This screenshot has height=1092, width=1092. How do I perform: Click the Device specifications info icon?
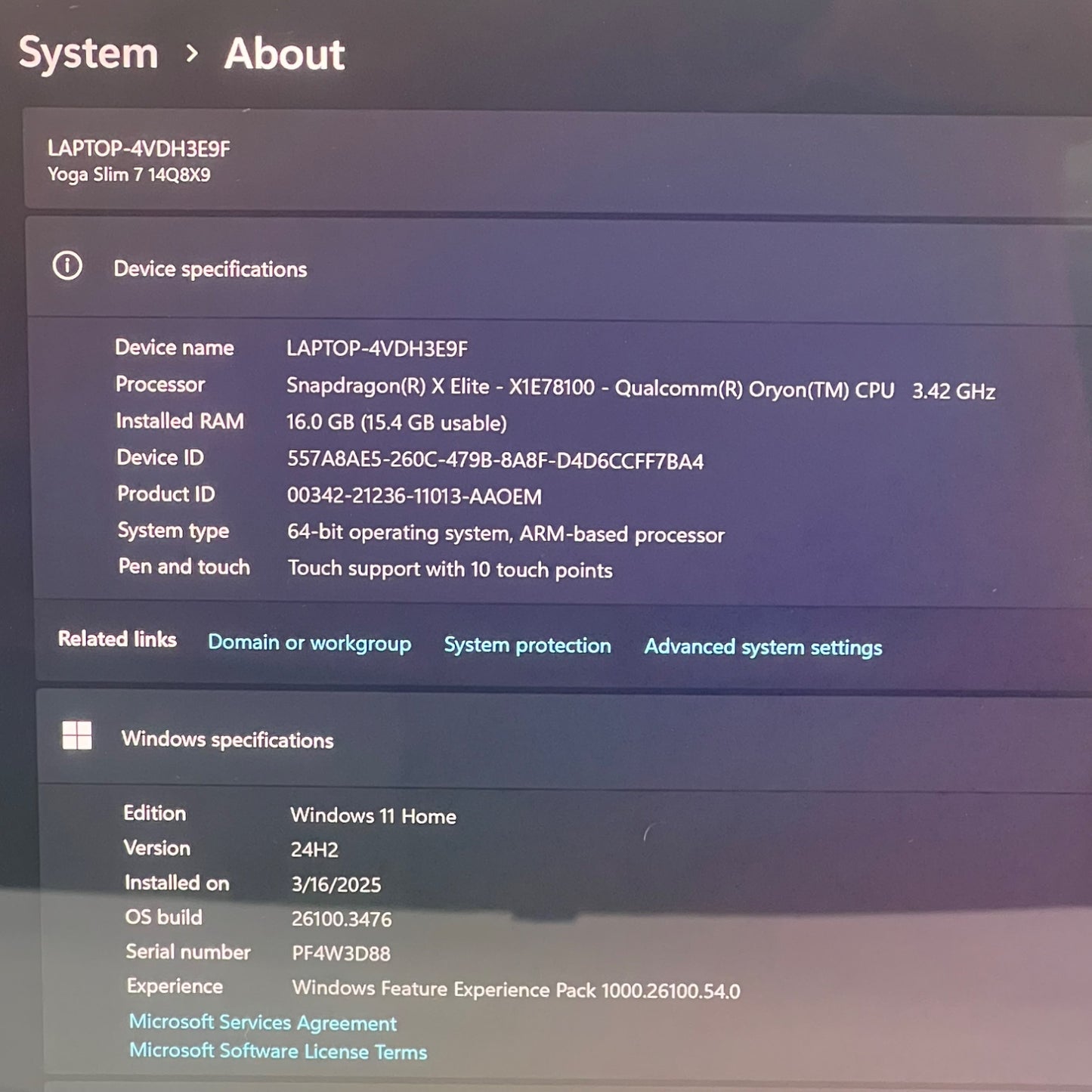tap(67, 266)
